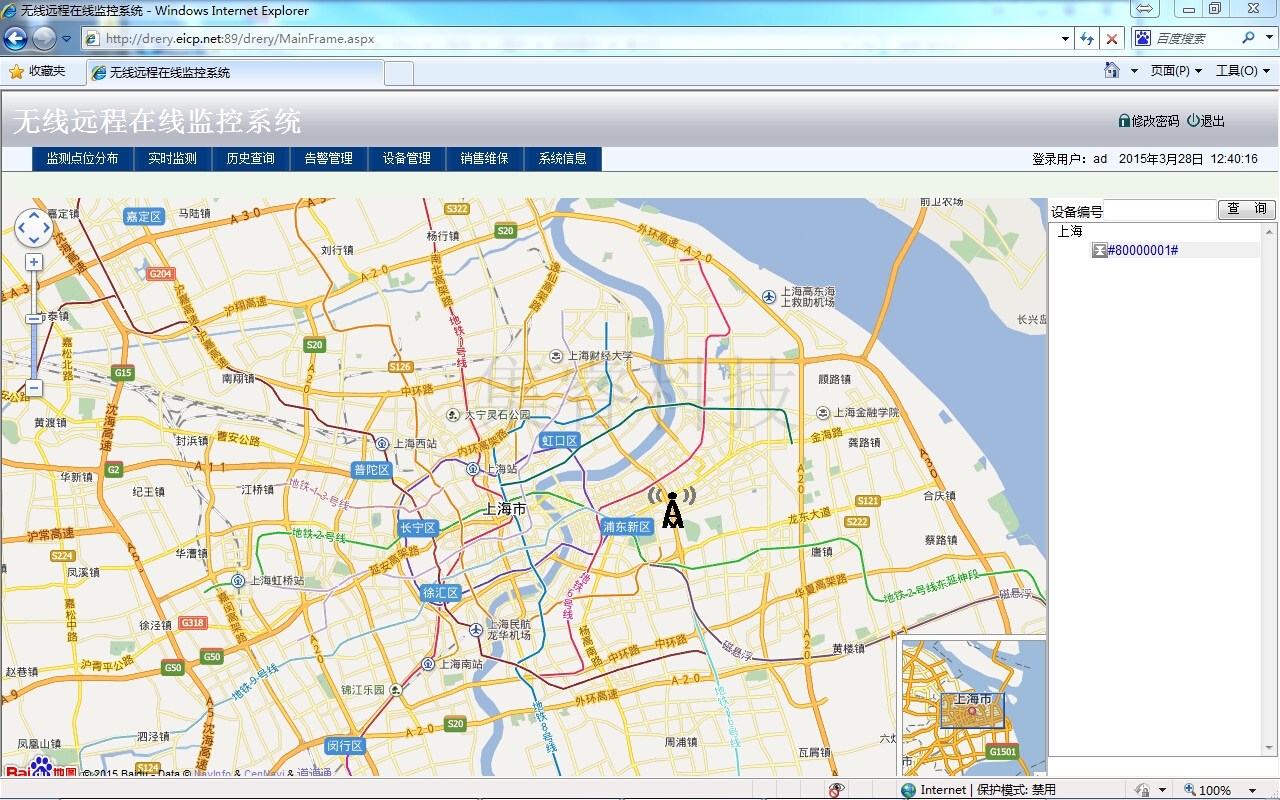The image size is (1280, 800).
Task: Open the 系统信息 menu item
Action: (x=562, y=158)
